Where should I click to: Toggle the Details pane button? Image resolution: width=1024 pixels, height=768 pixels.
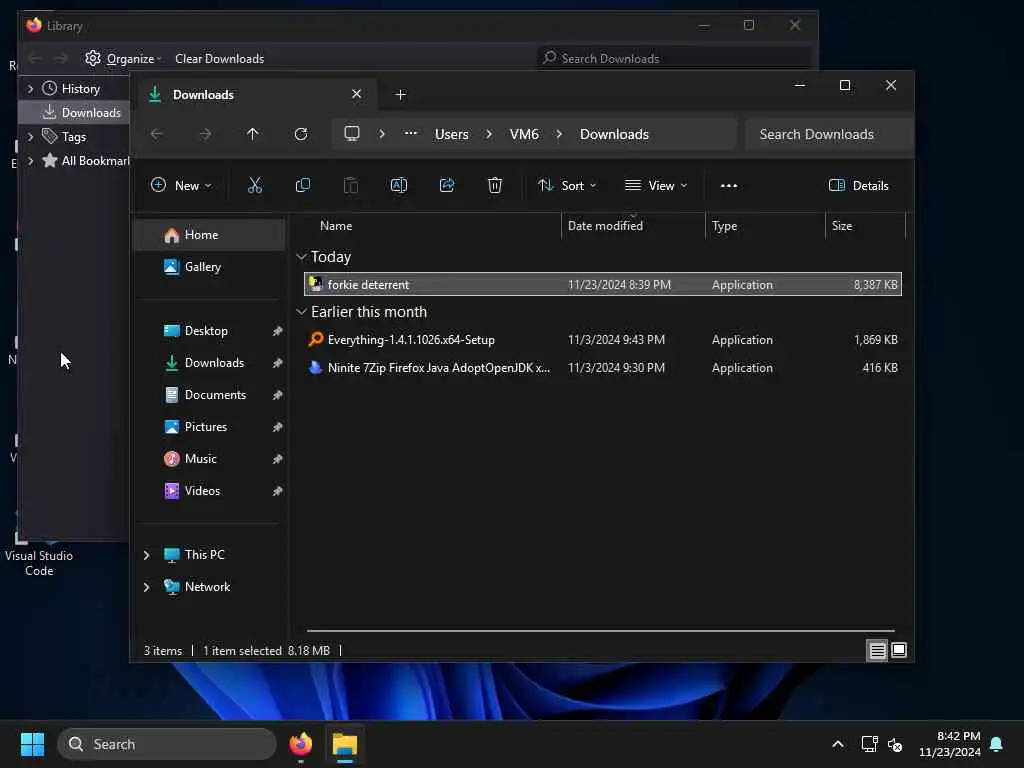pyautogui.click(x=858, y=185)
